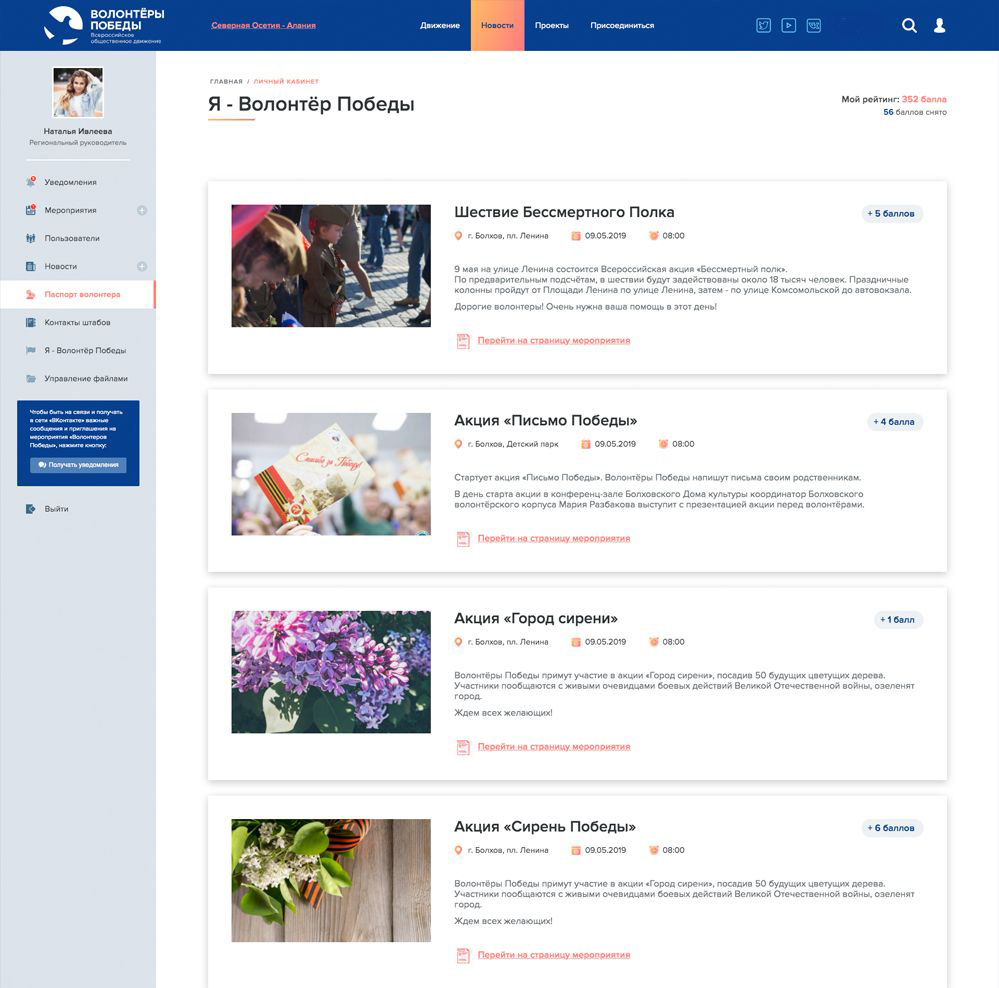Go to Главная in the breadcrumb
Viewport: 999px width, 988px height.
coord(226,81)
